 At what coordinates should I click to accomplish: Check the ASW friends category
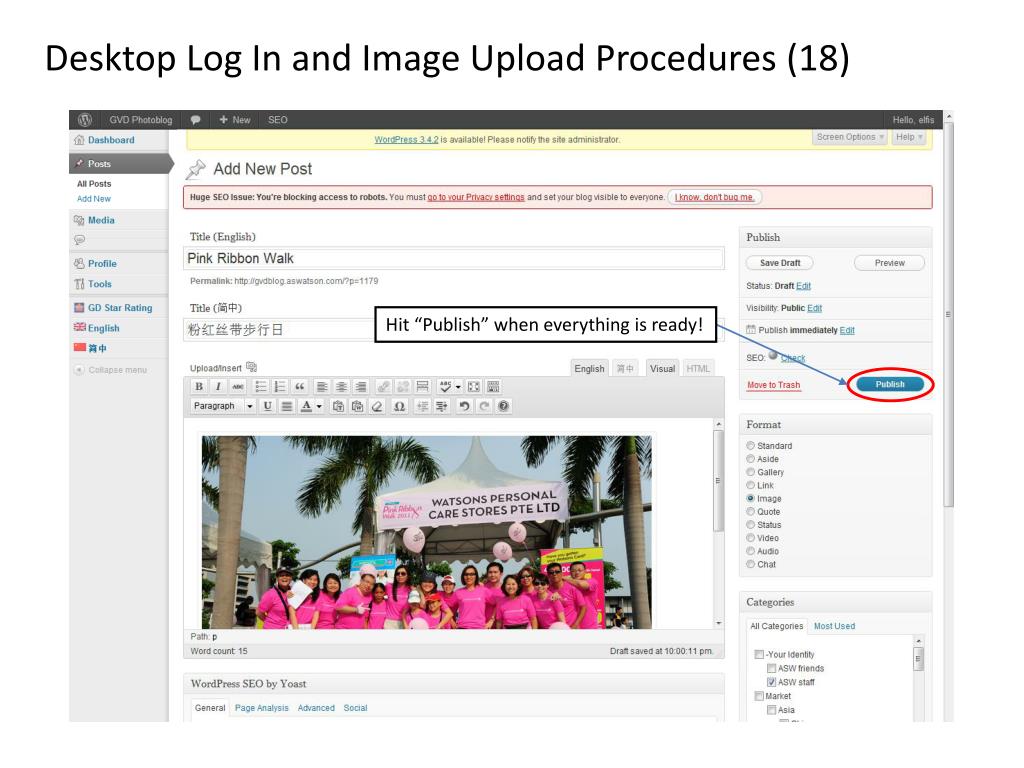pyautogui.click(x=771, y=668)
